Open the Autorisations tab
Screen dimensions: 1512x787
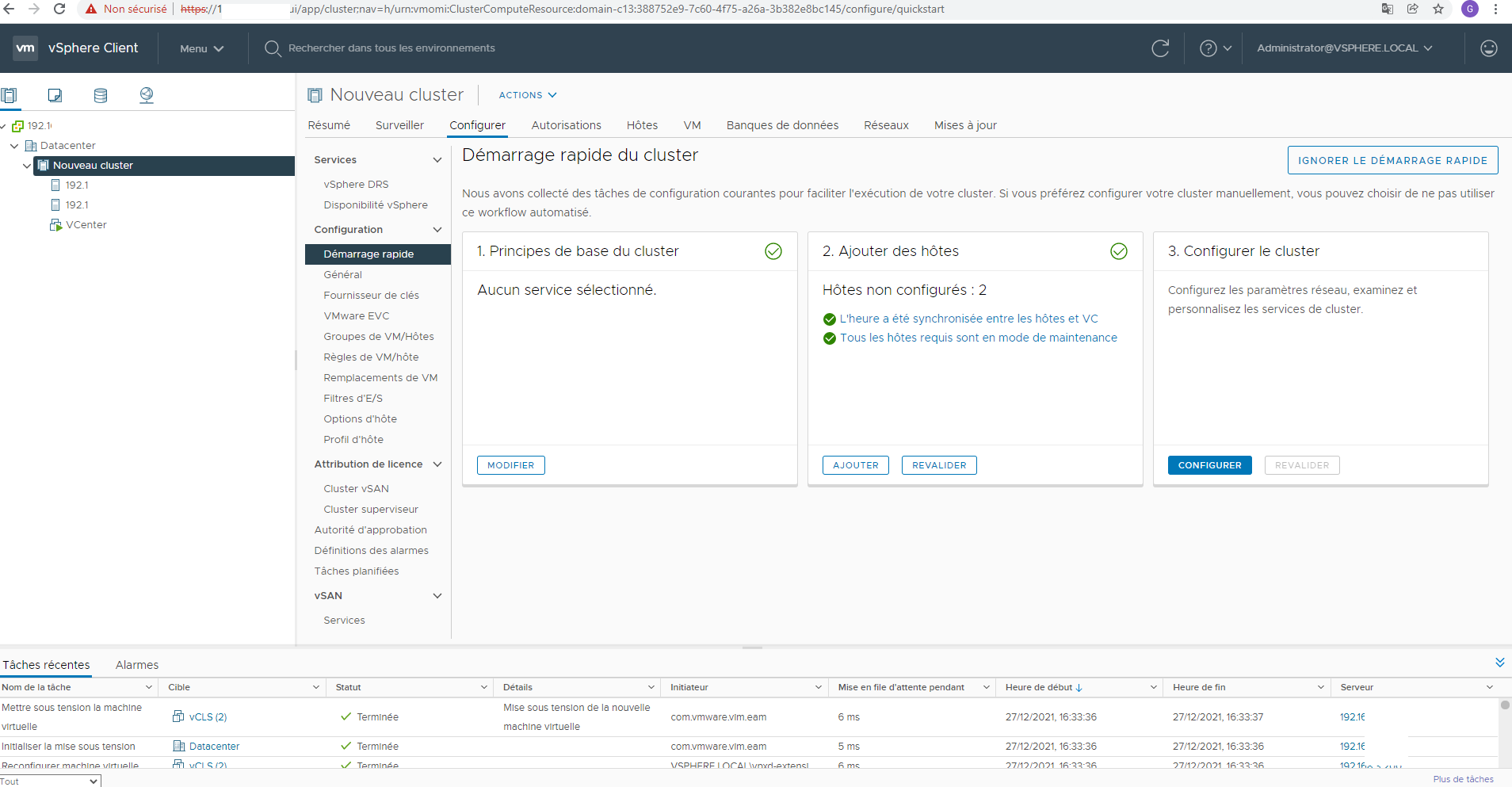tap(566, 125)
